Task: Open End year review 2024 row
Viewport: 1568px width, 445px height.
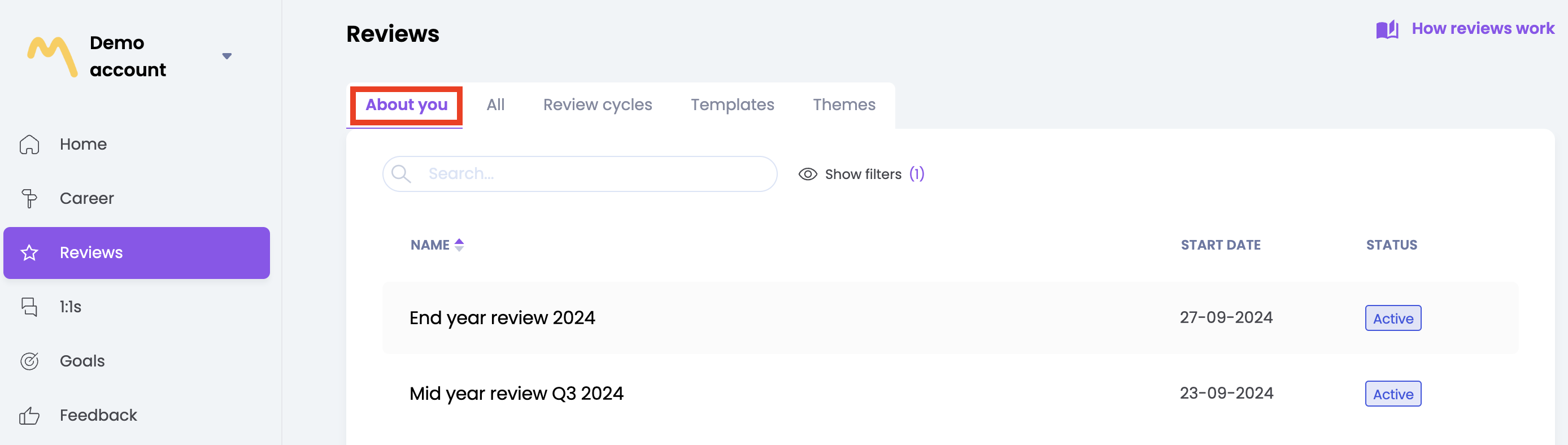Action: click(x=502, y=318)
